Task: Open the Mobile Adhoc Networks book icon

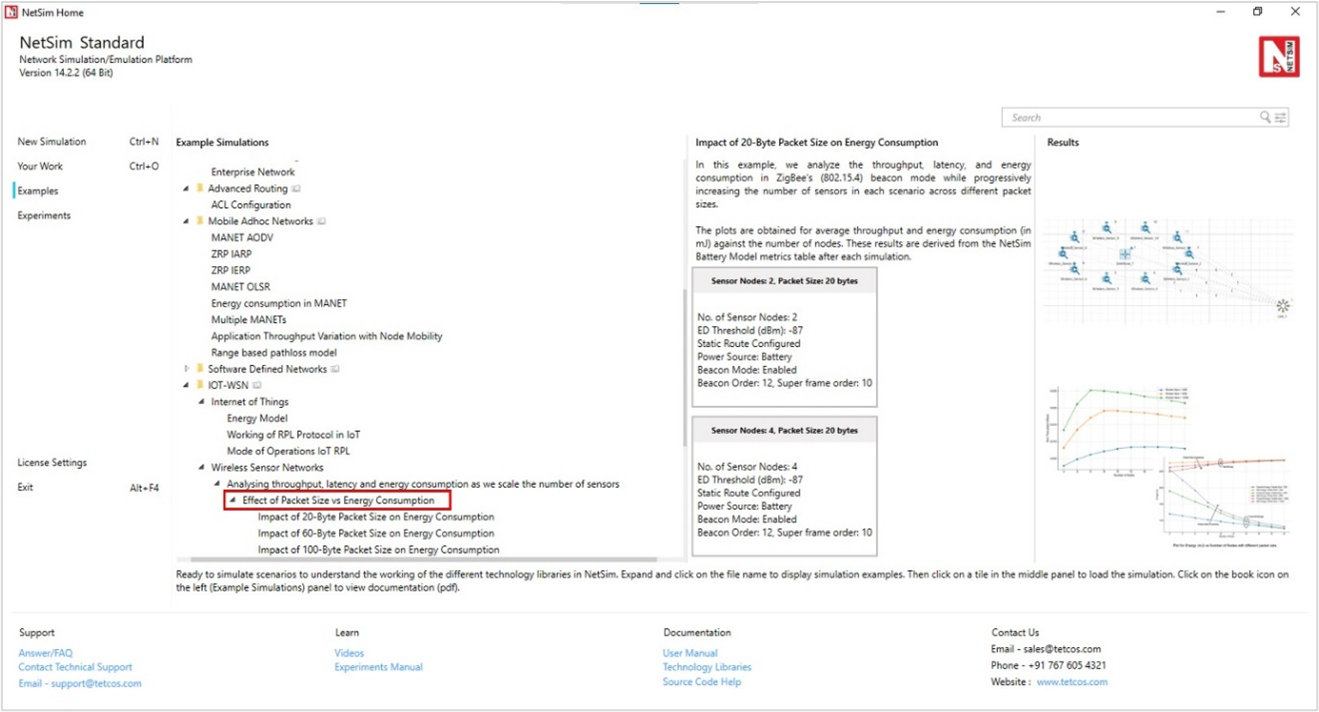Action: pos(321,221)
